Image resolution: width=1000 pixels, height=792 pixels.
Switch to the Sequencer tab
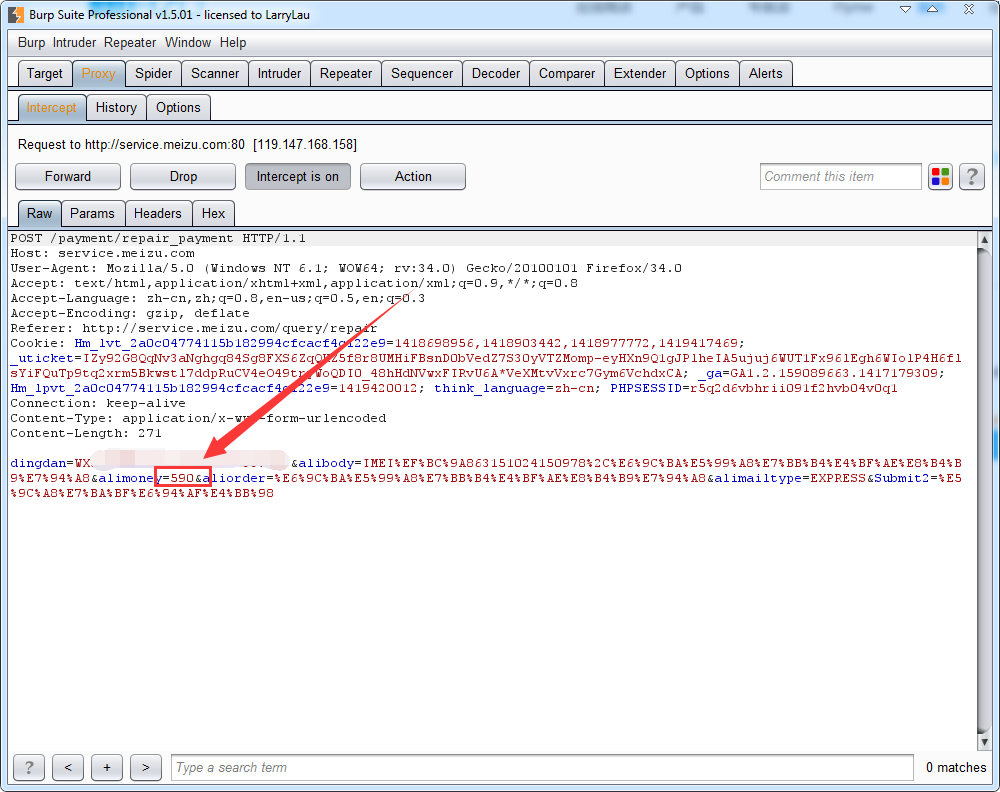click(422, 73)
